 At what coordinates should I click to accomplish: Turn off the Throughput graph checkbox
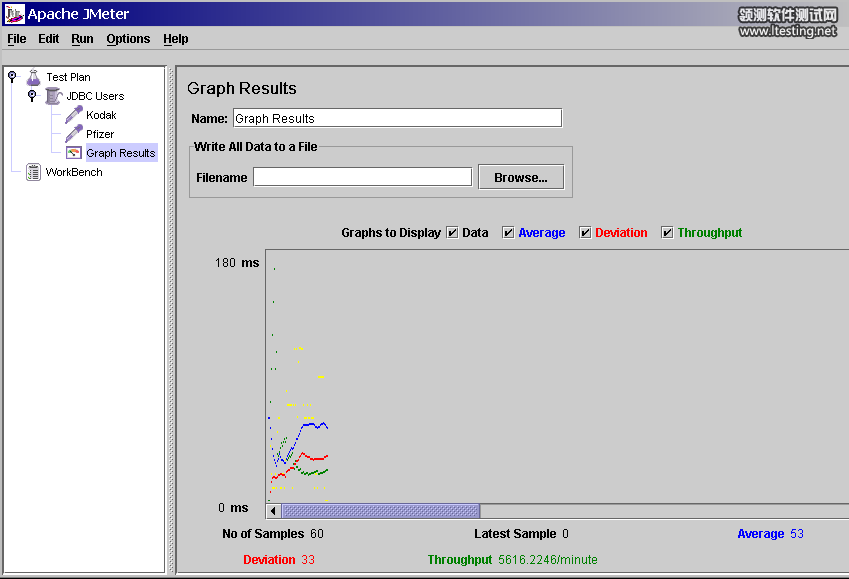coord(668,233)
